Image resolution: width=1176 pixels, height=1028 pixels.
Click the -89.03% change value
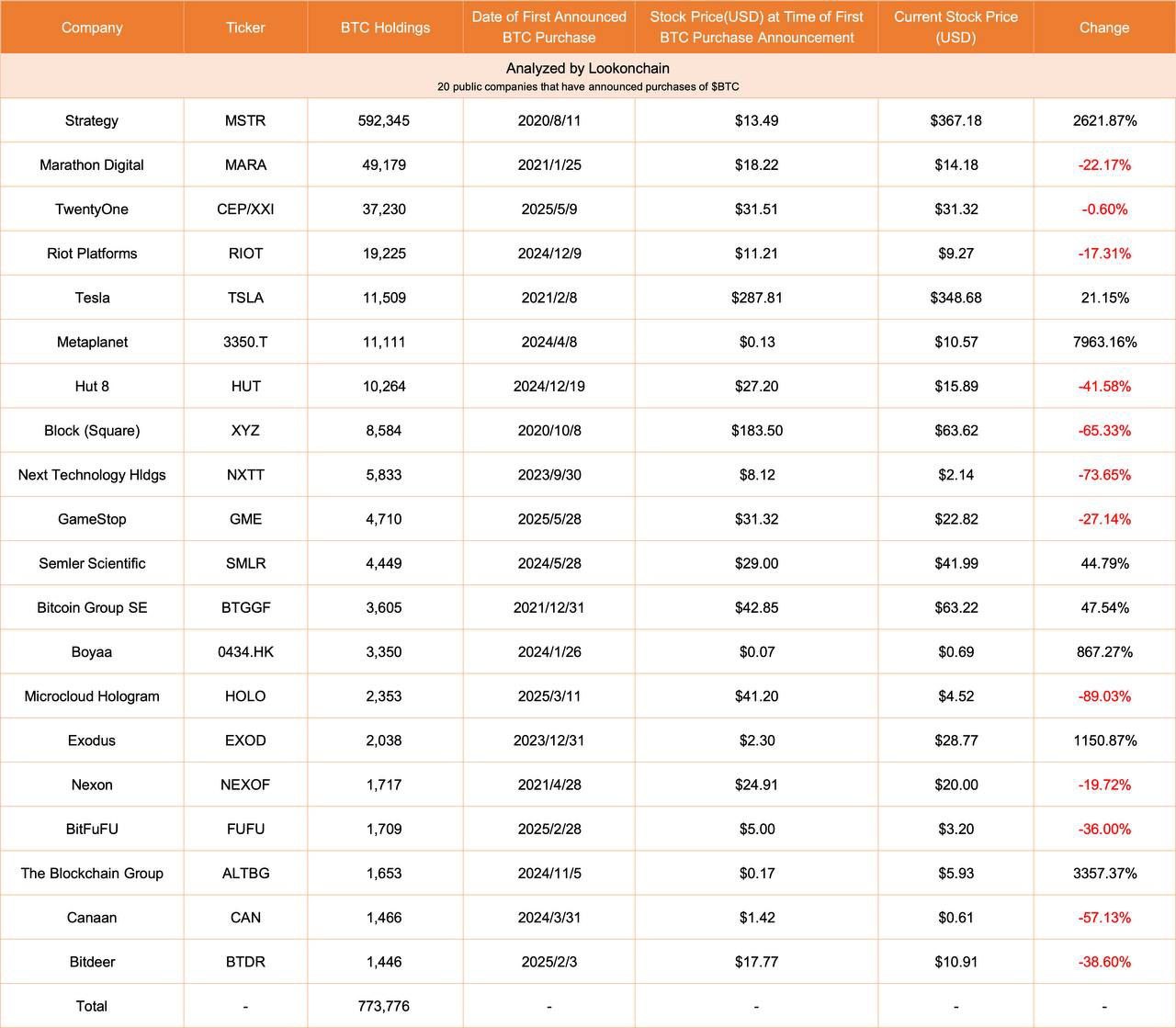(1104, 695)
